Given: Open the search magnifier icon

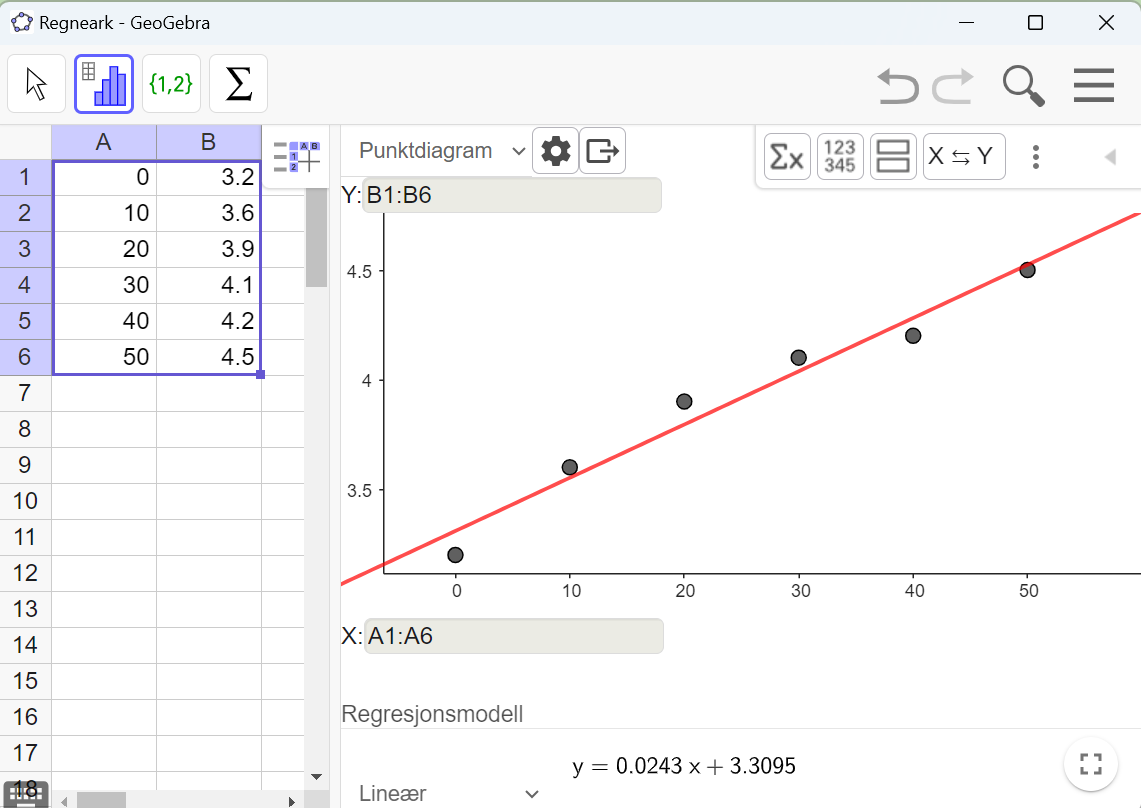Looking at the screenshot, I should tap(1023, 86).
